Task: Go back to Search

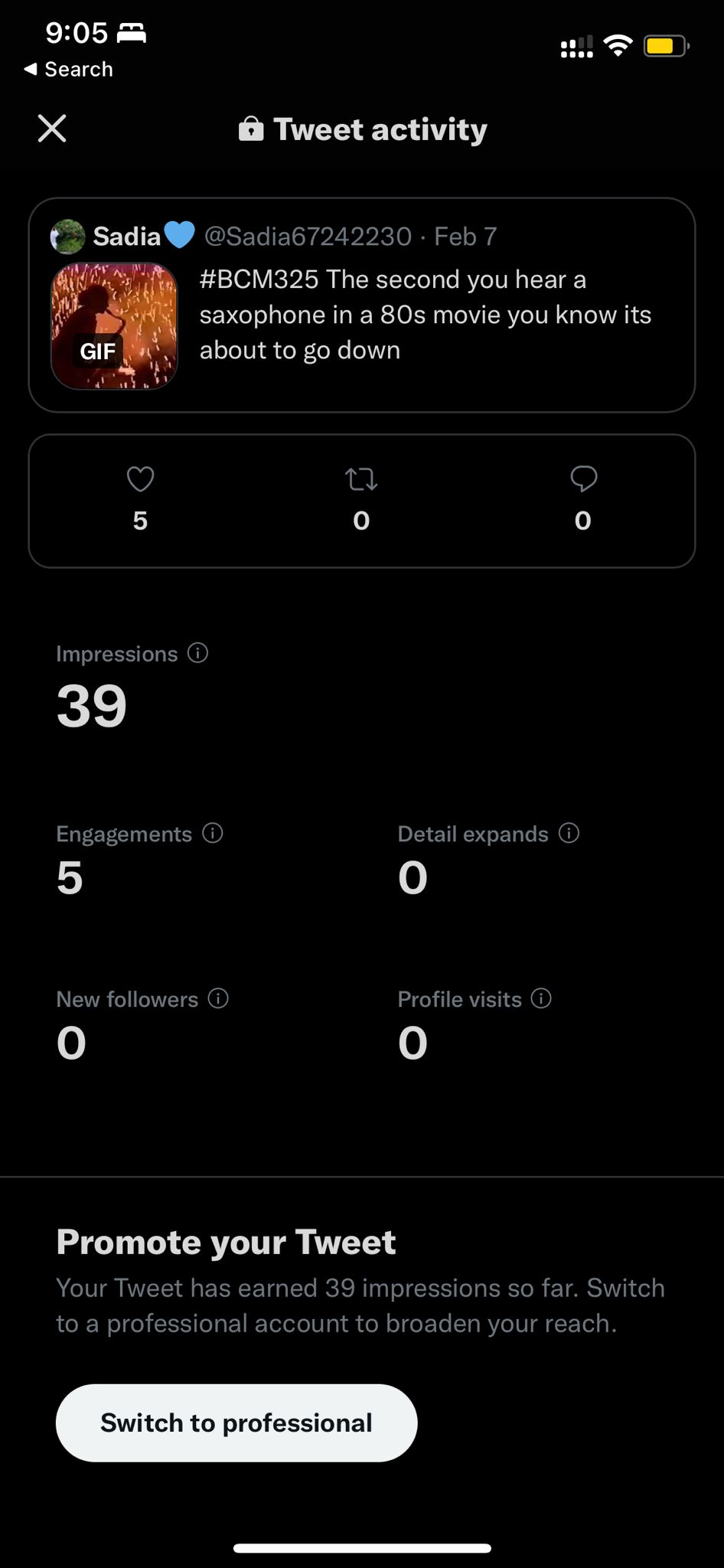Action: [69, 69]
